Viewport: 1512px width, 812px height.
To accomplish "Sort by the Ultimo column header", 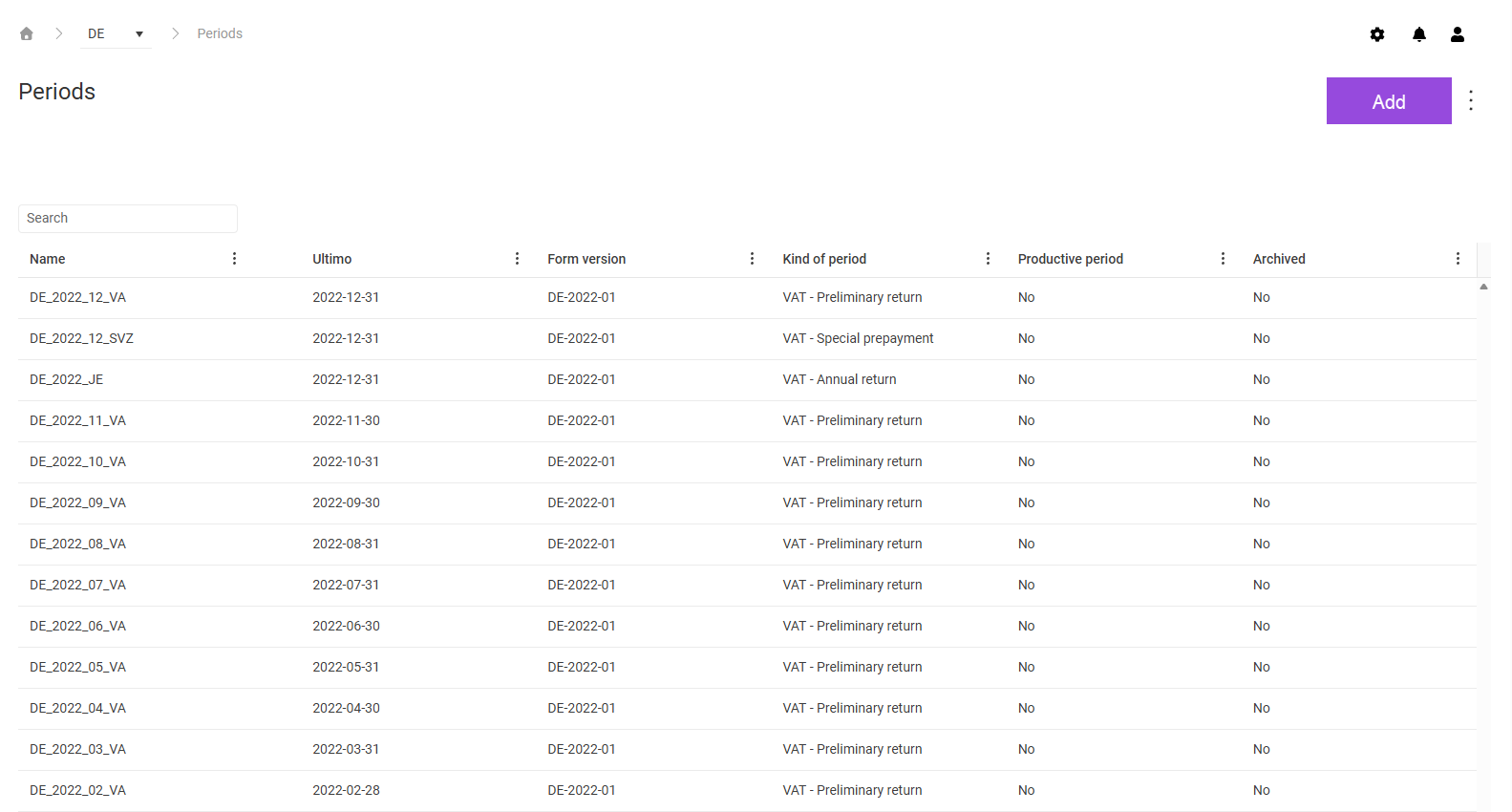I will [x=332, y=259].
